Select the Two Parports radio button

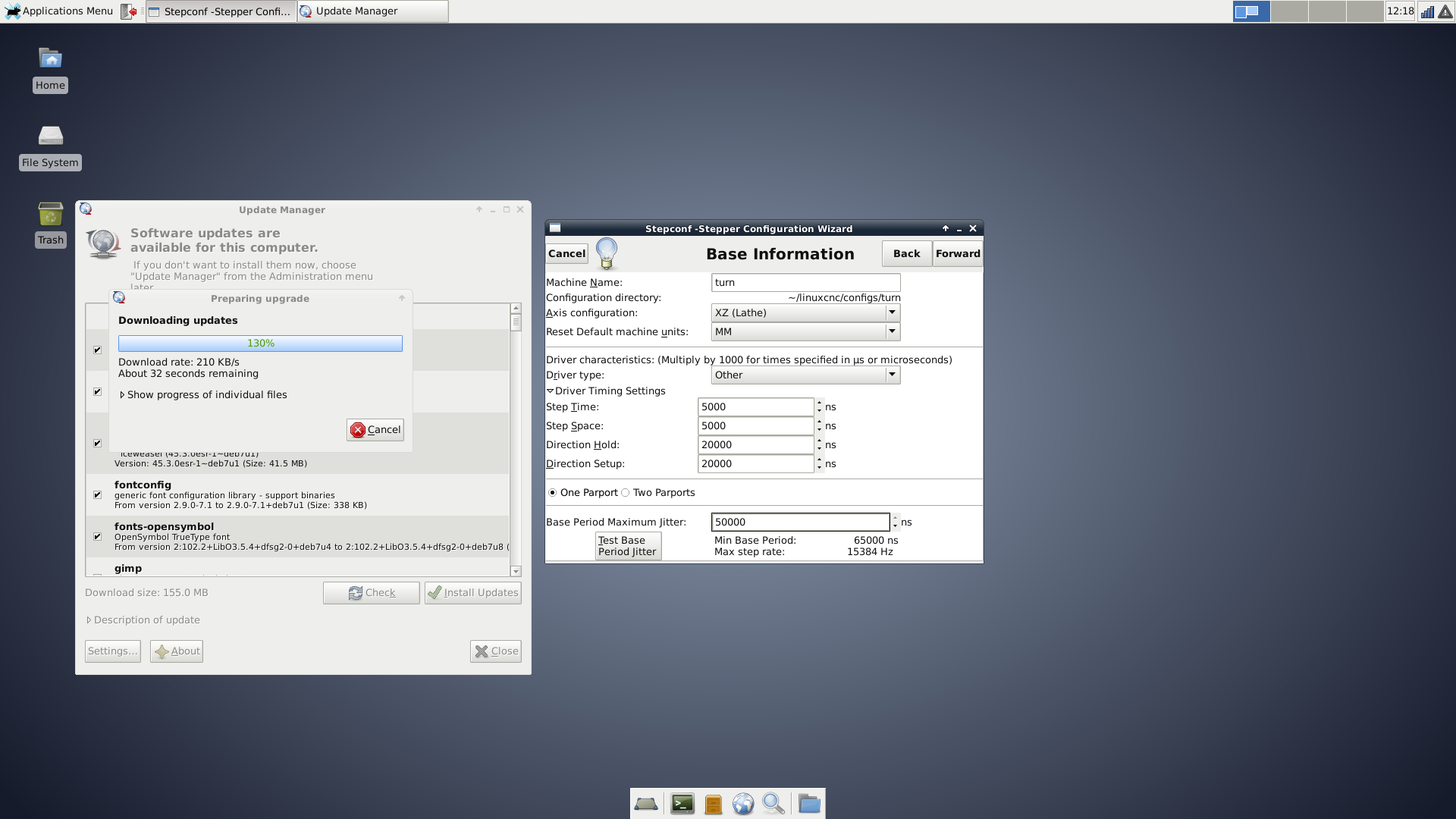tap(626, 493)
